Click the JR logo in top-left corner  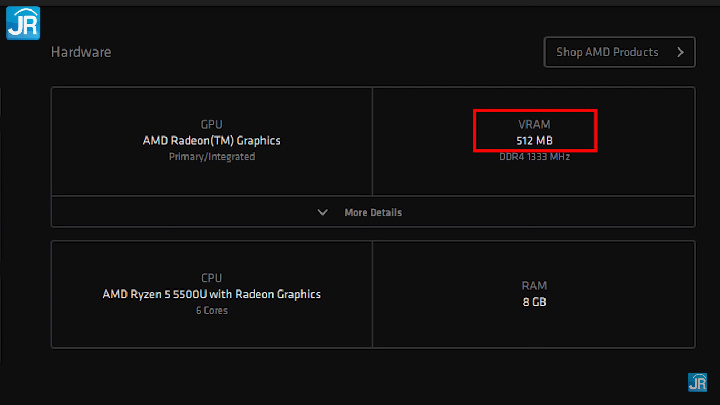(x=22, y=22)
